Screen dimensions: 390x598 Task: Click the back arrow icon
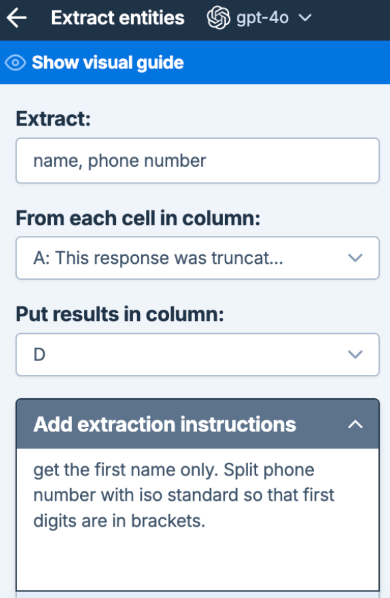pos(17,18)
